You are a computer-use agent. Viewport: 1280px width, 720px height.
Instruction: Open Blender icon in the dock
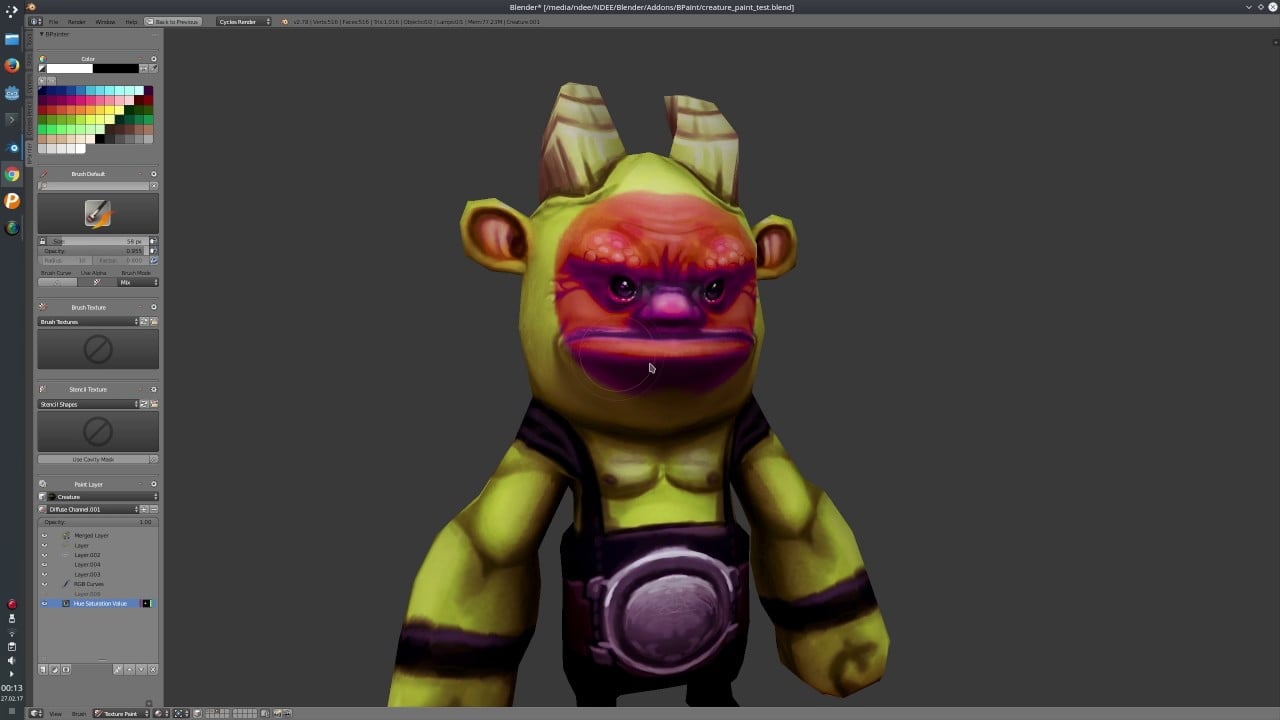(x=12, y=147)
